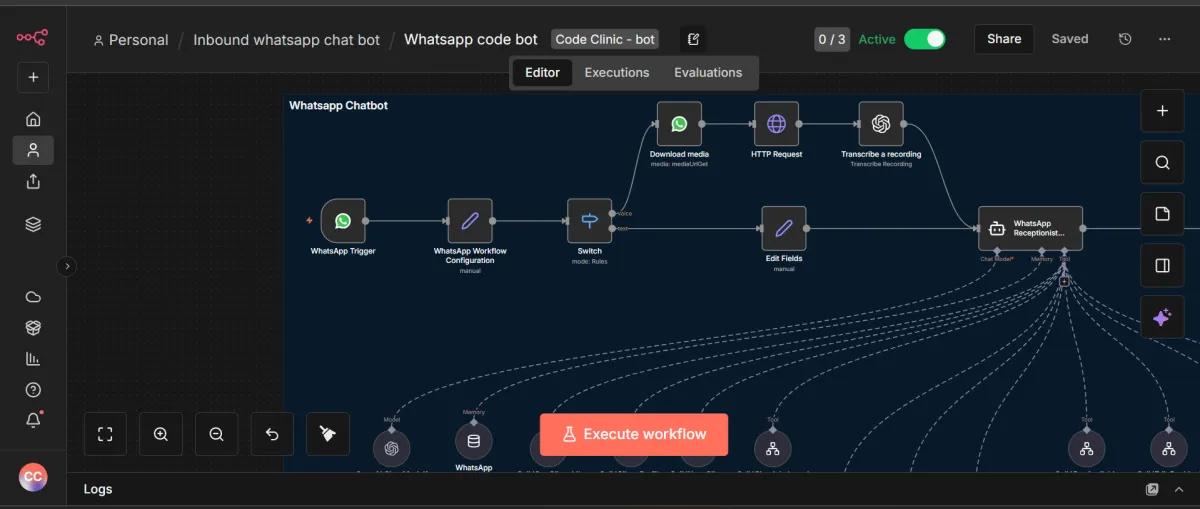Switch to the Editor tab

[542, 73]
